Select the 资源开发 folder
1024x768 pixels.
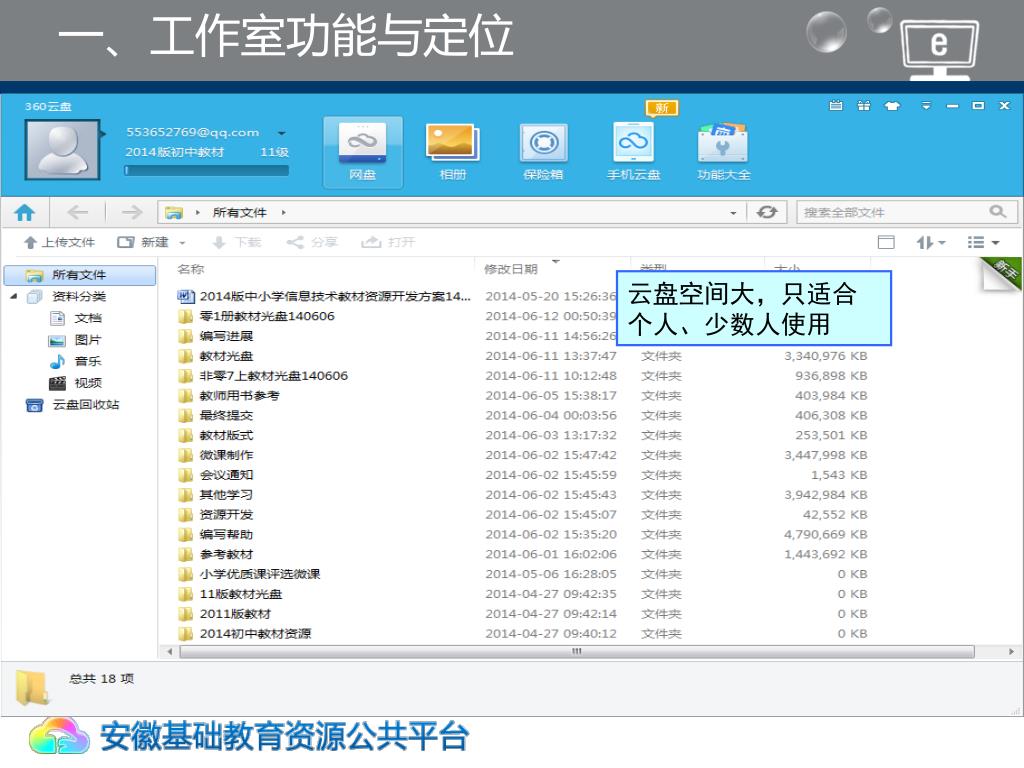coord(216,515)
